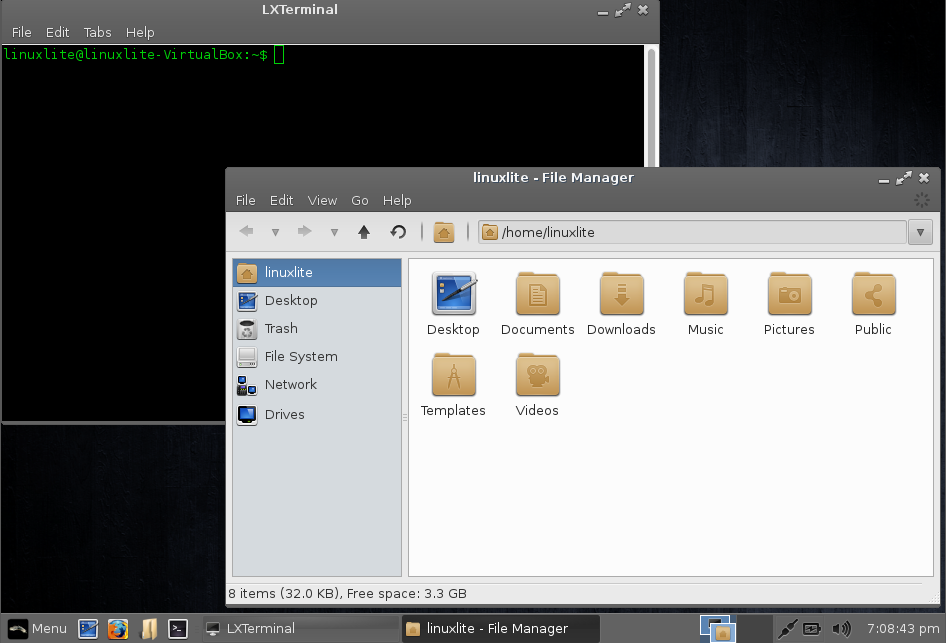Go forward using the forward arrow in File Manager
946x643 pixels.
[305, 232]
